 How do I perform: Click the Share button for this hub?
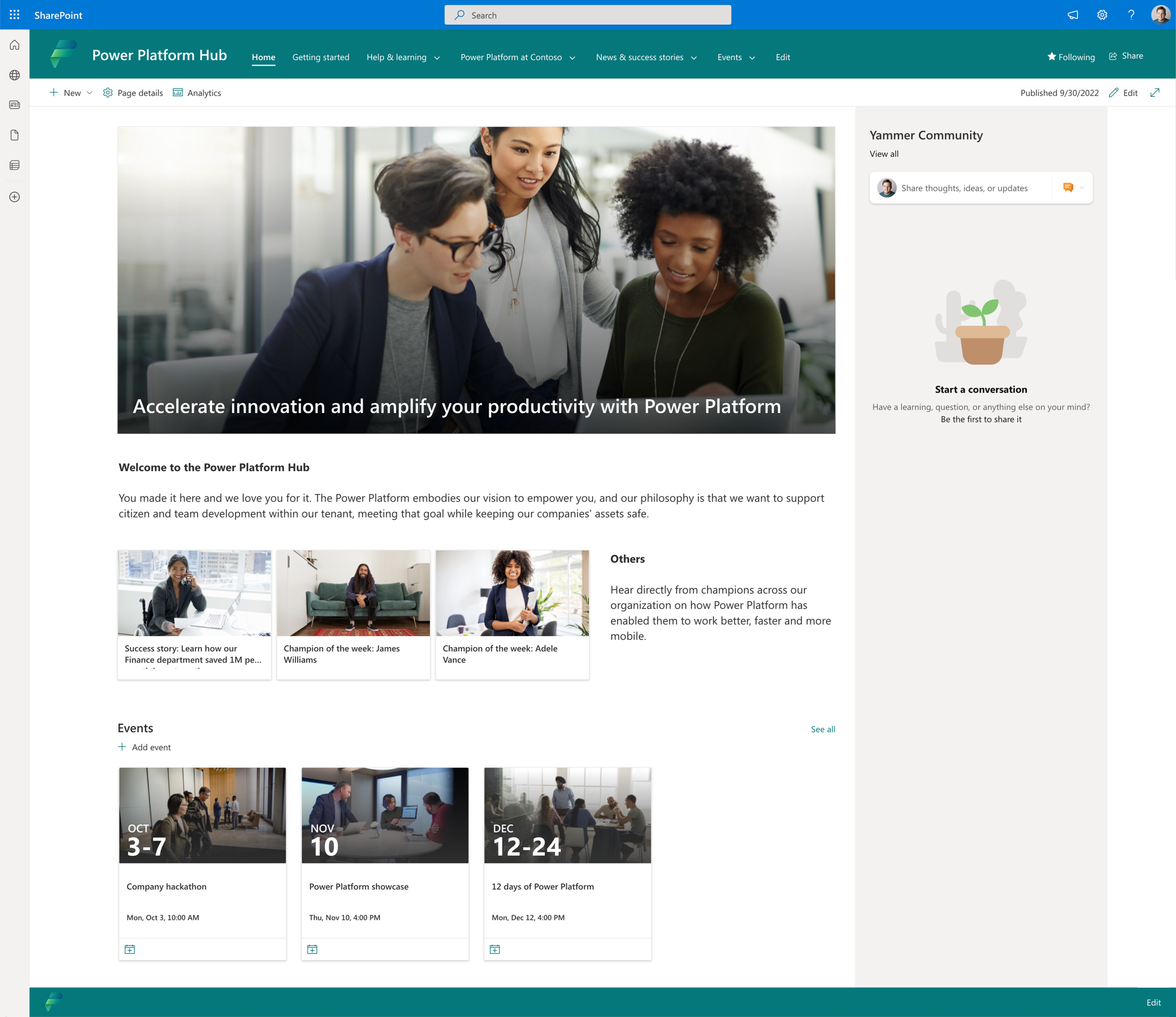point(1127,55)
